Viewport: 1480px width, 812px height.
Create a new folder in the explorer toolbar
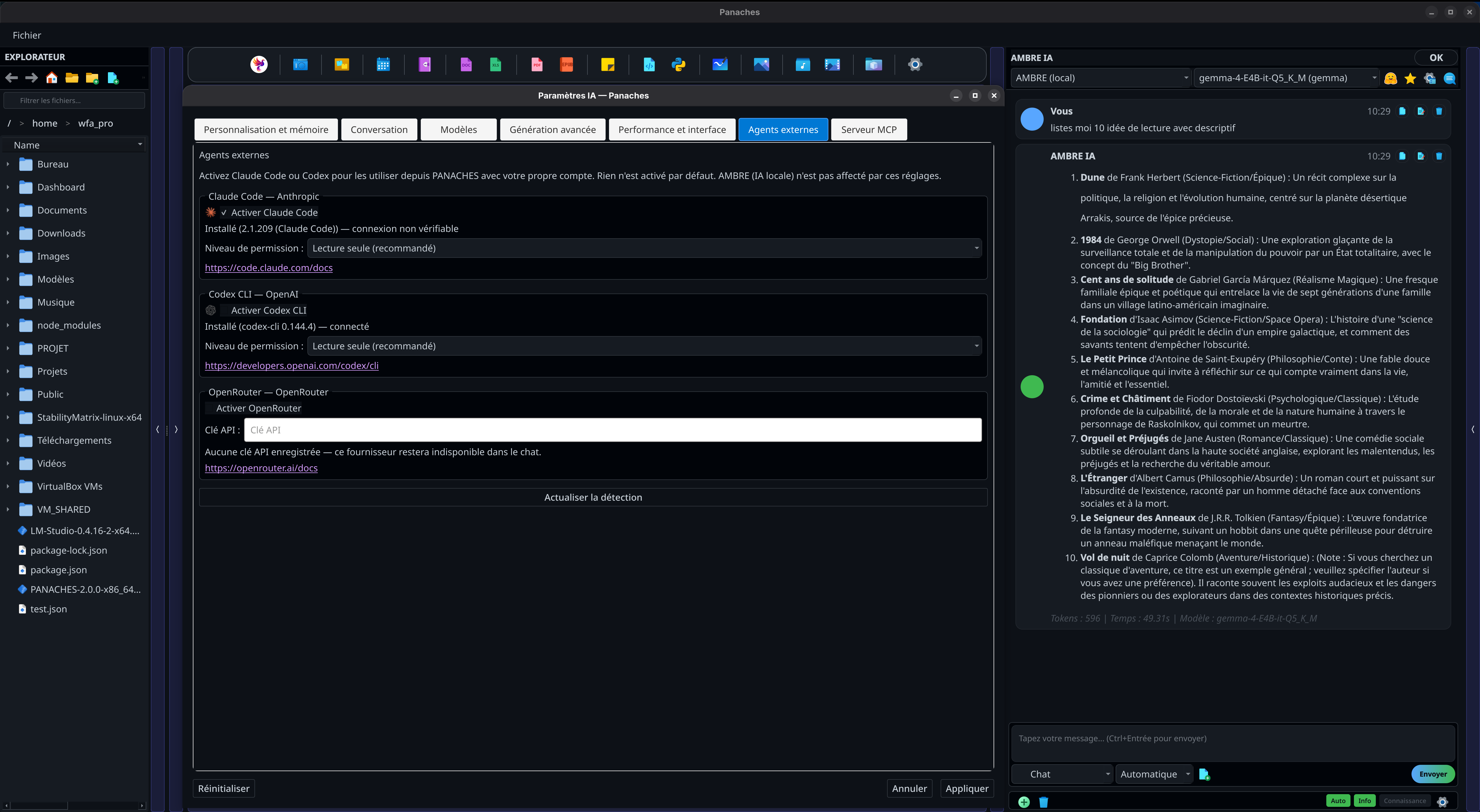(92, 78)
